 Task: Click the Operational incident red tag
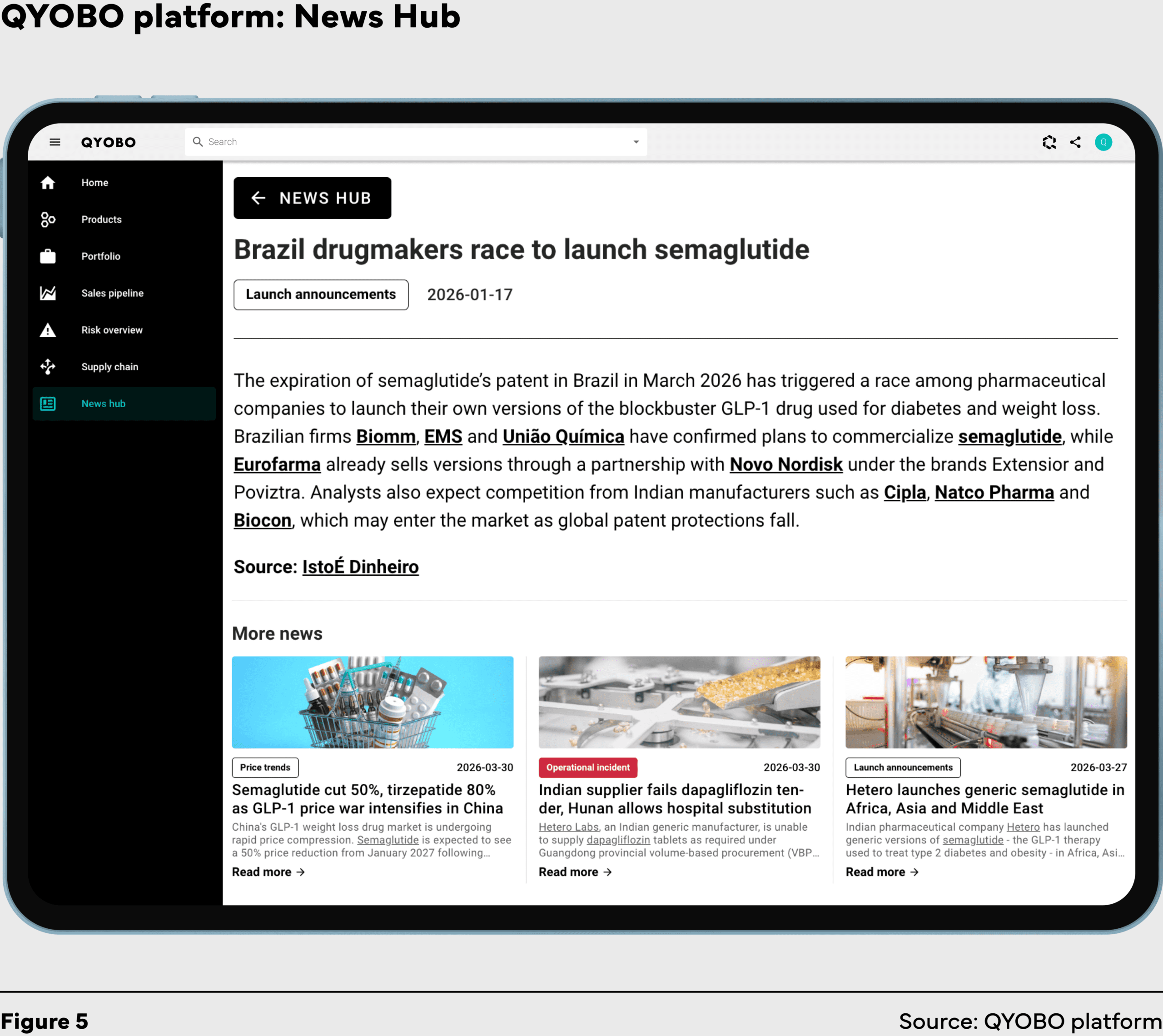click(587, 767)
